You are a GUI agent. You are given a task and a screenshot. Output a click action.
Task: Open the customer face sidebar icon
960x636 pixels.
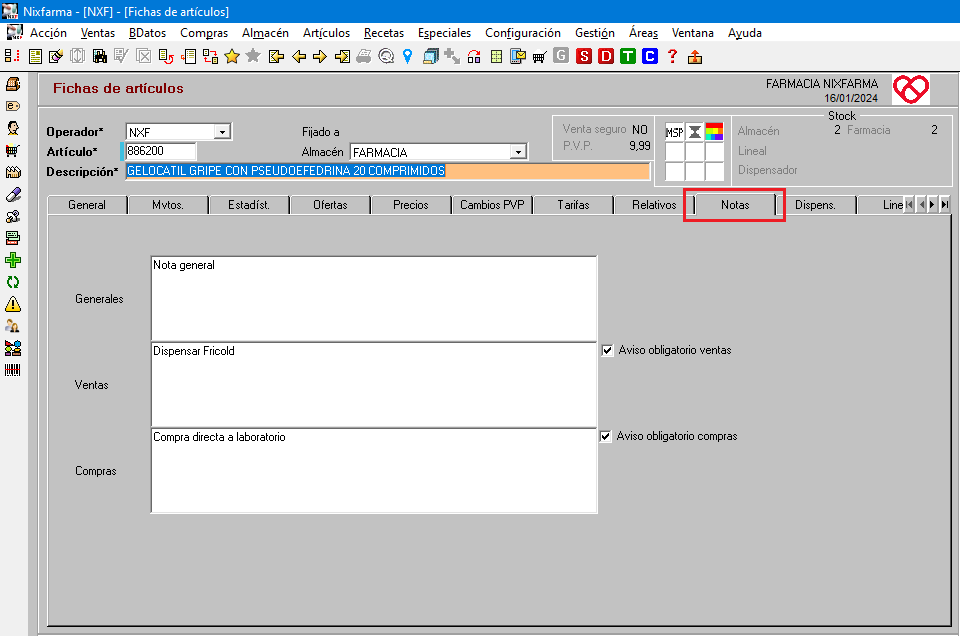tap(13, 128)
